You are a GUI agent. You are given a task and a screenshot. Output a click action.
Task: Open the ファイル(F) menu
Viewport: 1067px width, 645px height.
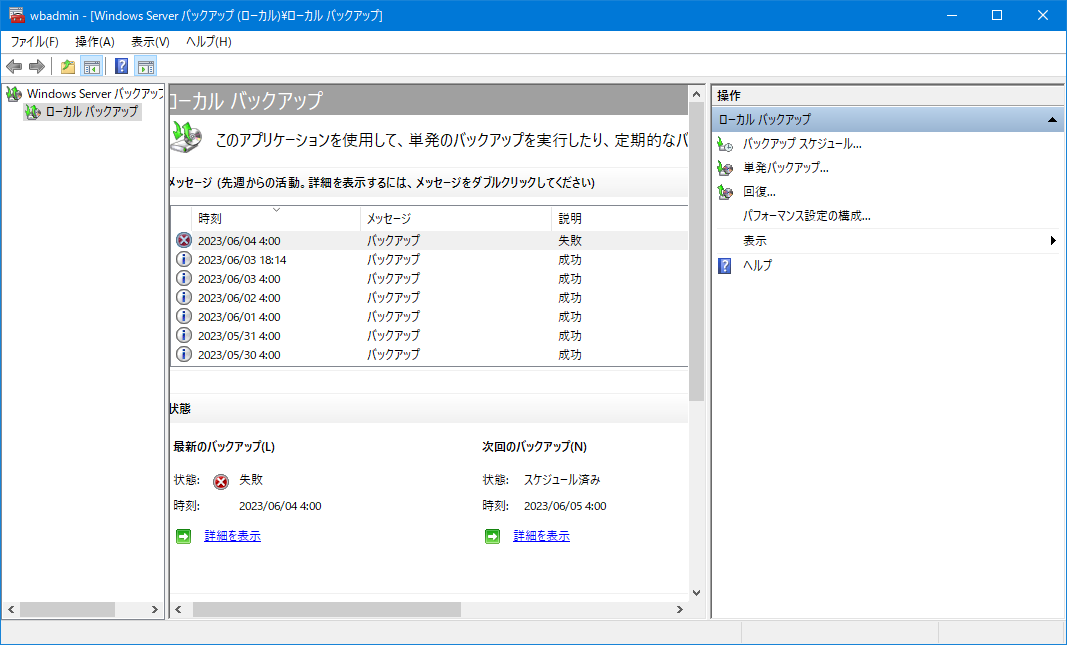(35, 42)
